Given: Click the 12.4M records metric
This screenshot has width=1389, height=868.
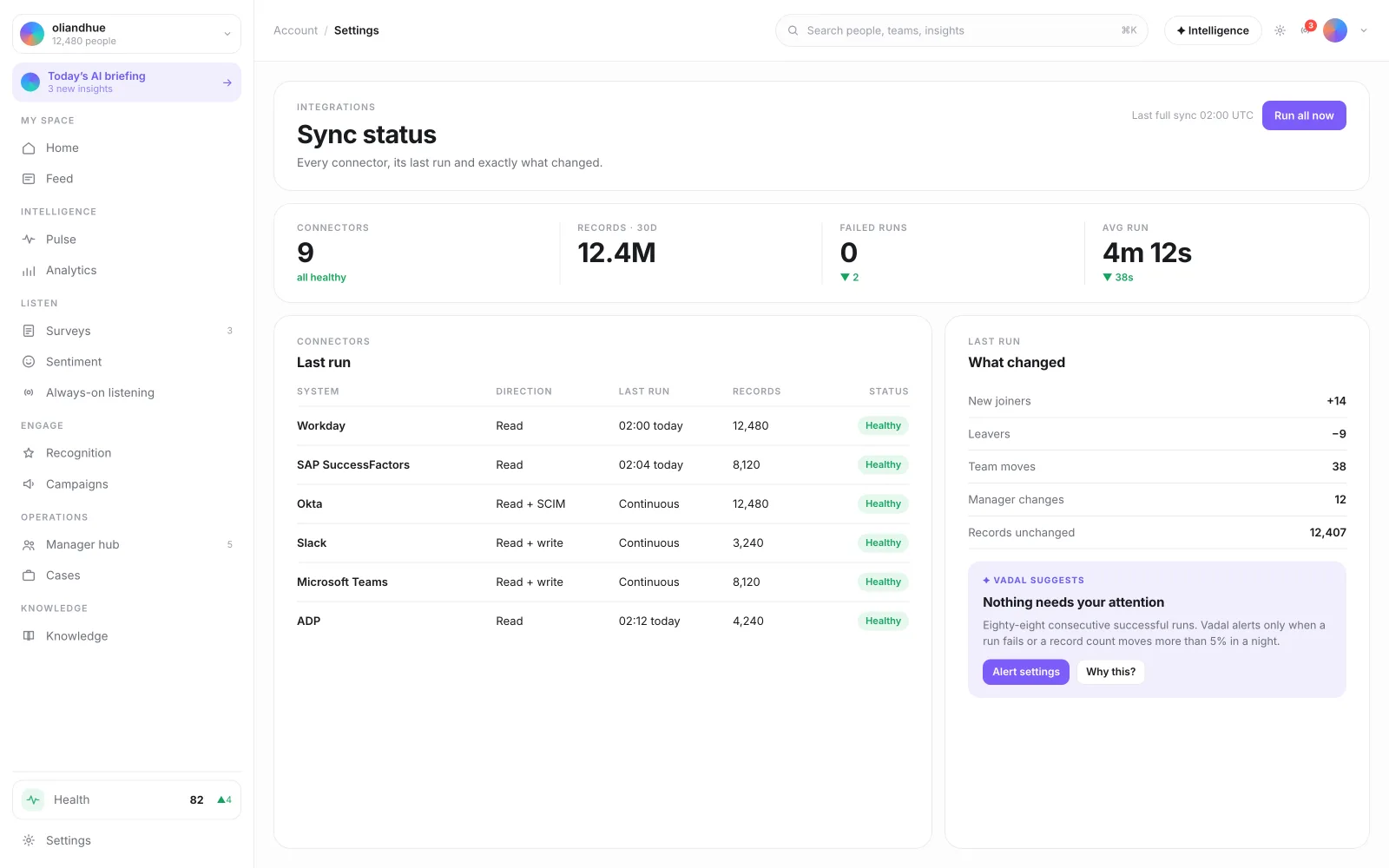Looking at the screenshot, I should (616, 253).
